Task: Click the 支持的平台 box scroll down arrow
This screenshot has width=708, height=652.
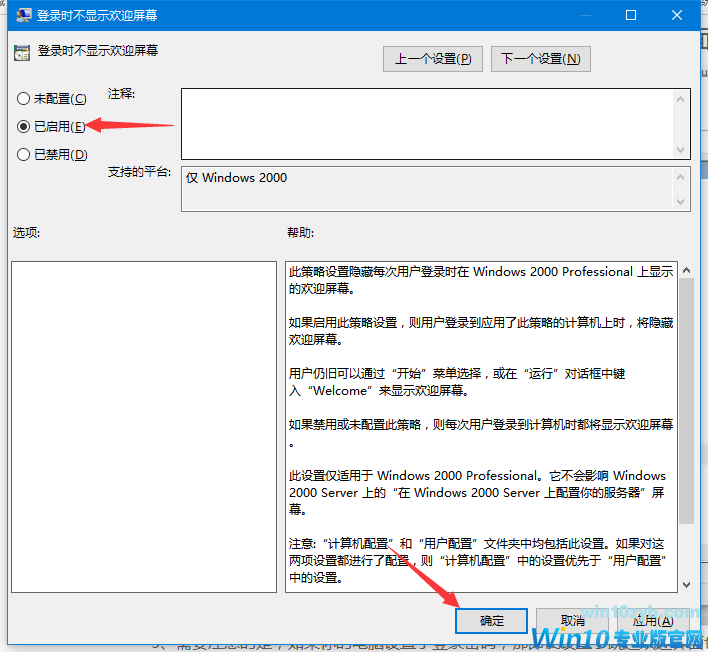Action: tap(680, 201)
